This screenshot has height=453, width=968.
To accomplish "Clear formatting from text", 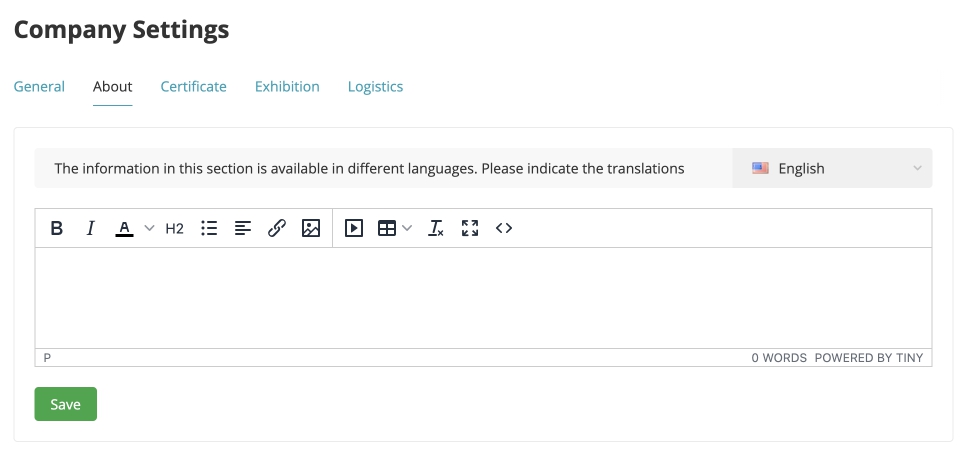I will pos(436,228).
